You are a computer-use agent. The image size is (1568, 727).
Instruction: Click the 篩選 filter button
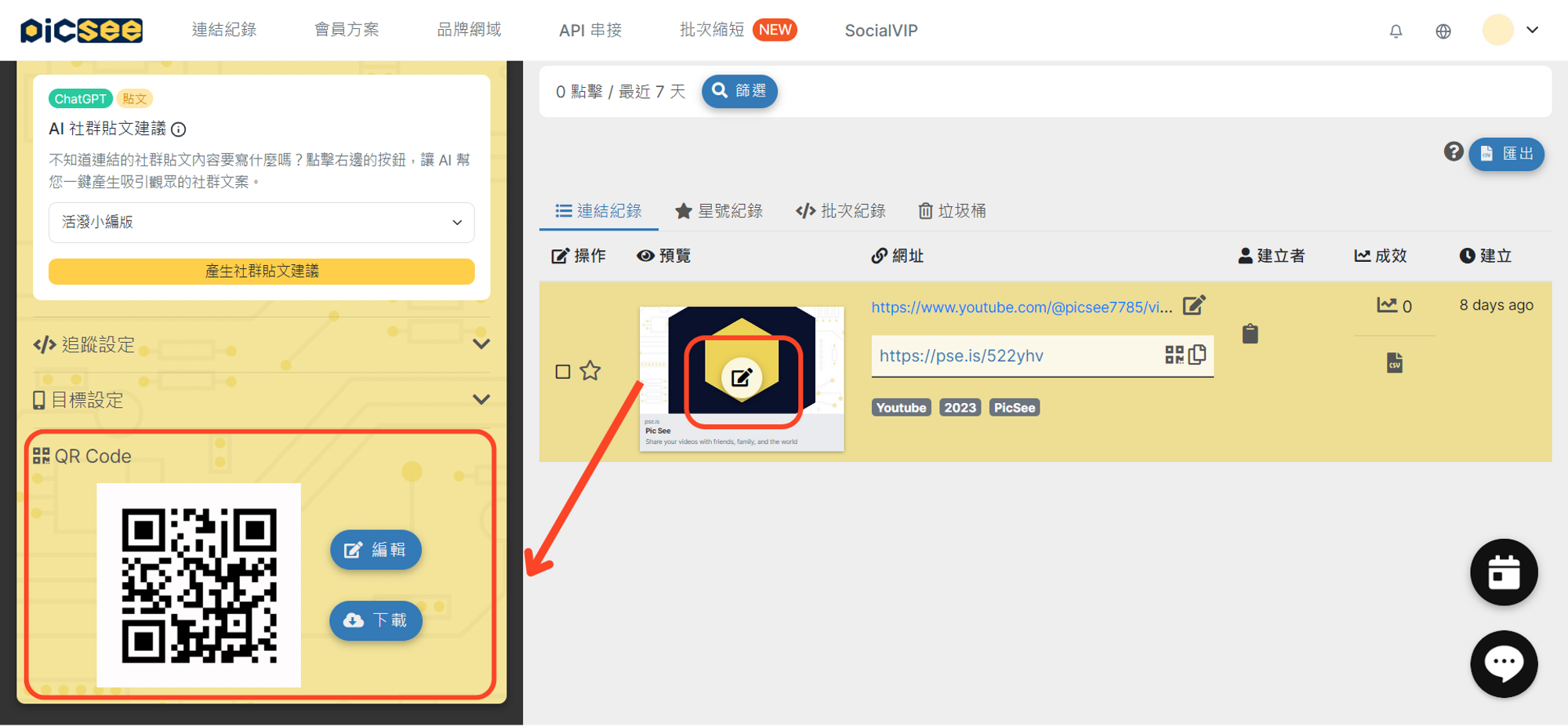[739, 91]
